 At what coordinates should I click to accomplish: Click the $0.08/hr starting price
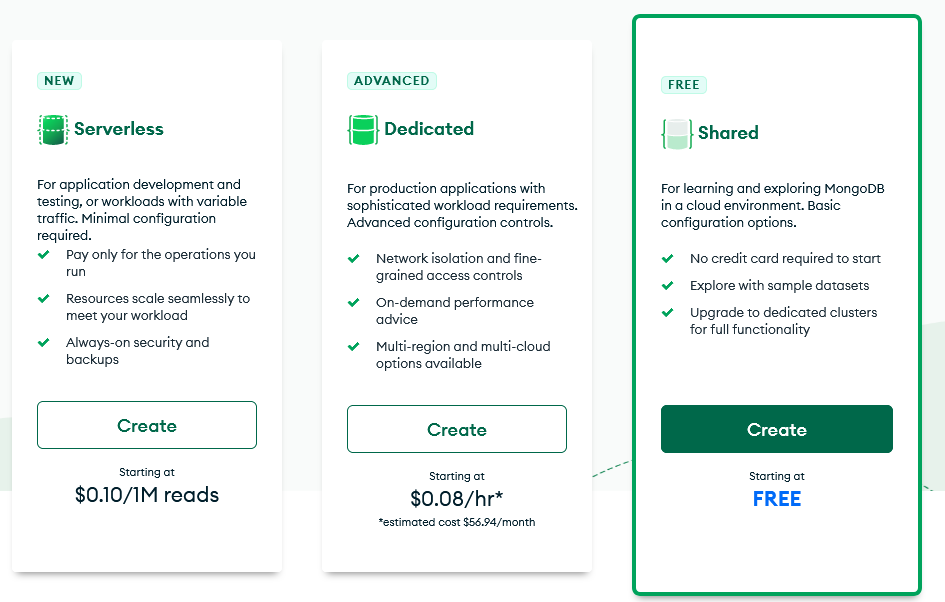pos(457,498)
